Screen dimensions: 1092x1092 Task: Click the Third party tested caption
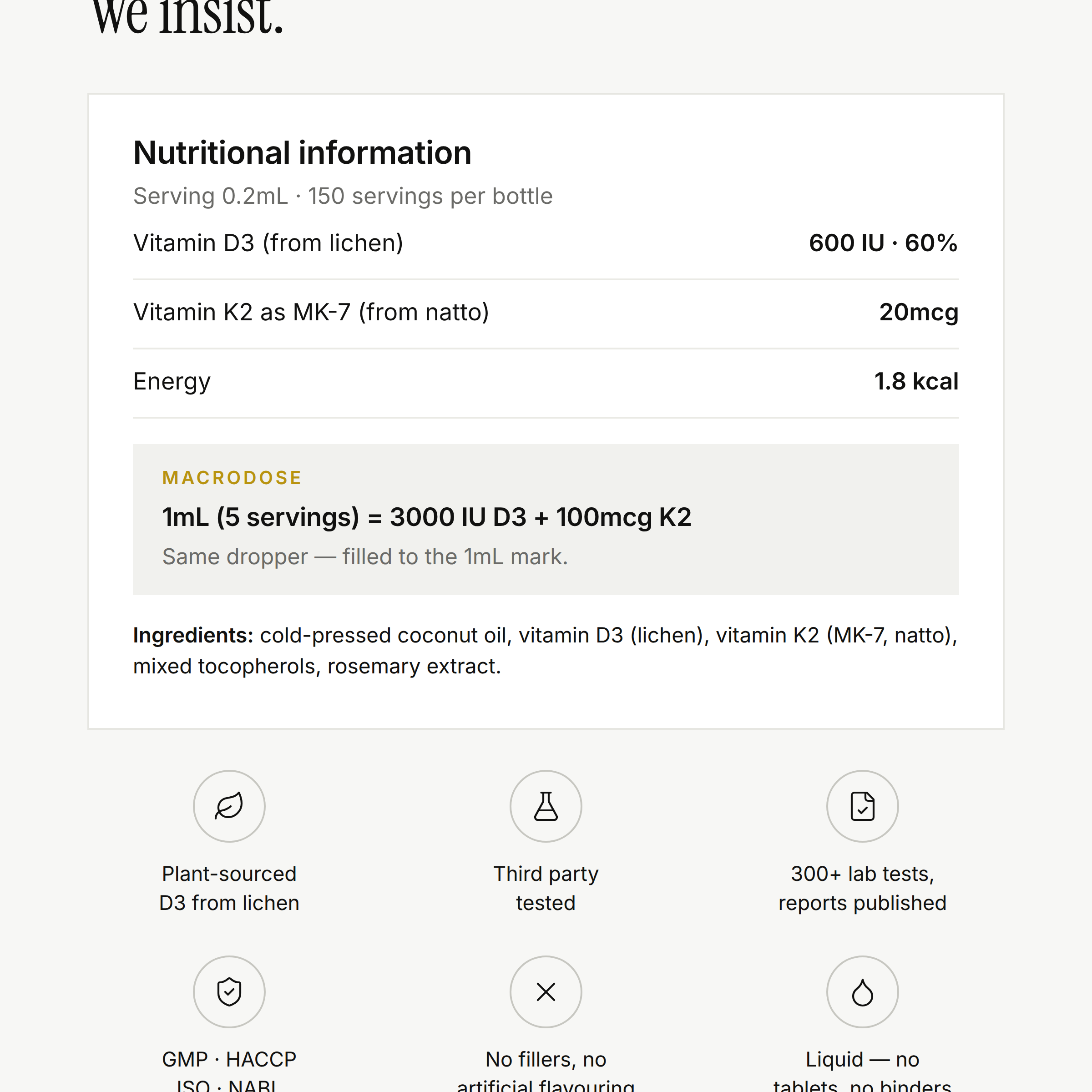click(x=546, y=889)
